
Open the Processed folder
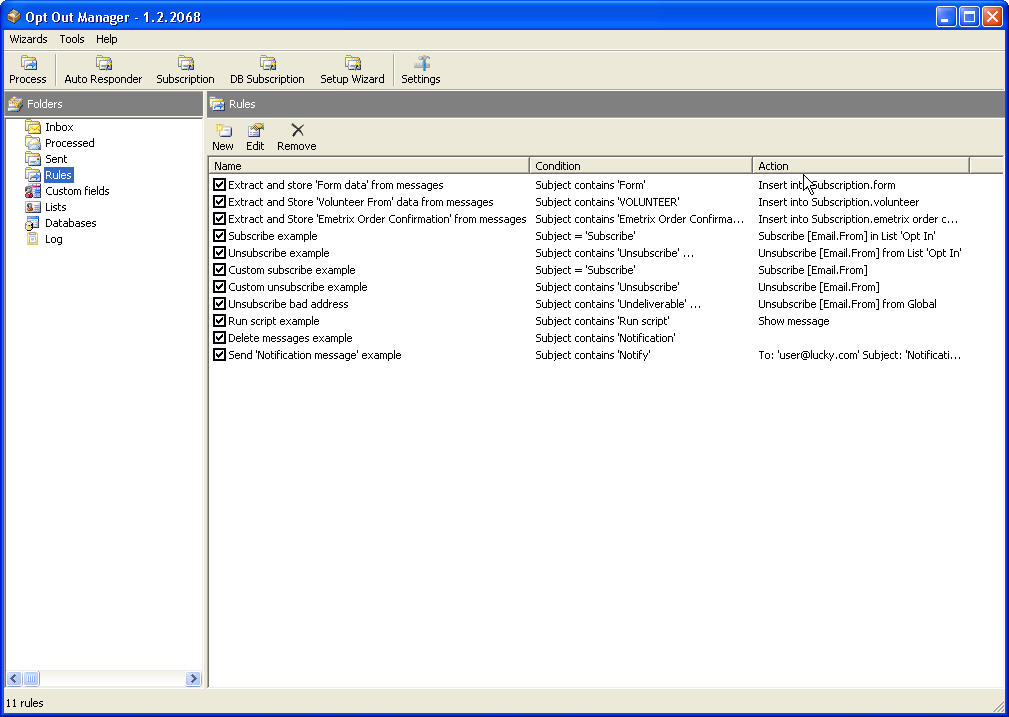[69, 143]
